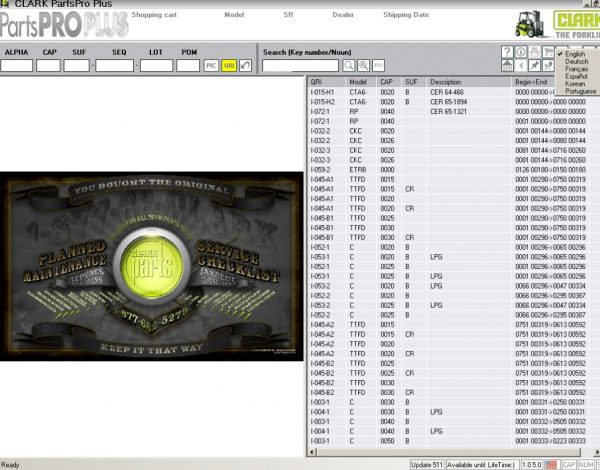The width and height of the screenshot is (600, 470).
Task: Sort by QRI column header
Action: pos(327,82)
